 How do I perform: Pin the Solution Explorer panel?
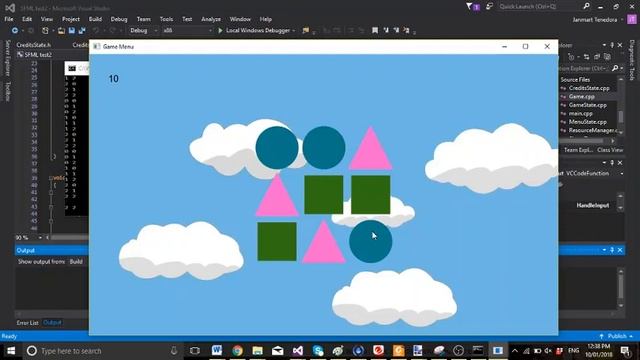click(x=612, y=45)
